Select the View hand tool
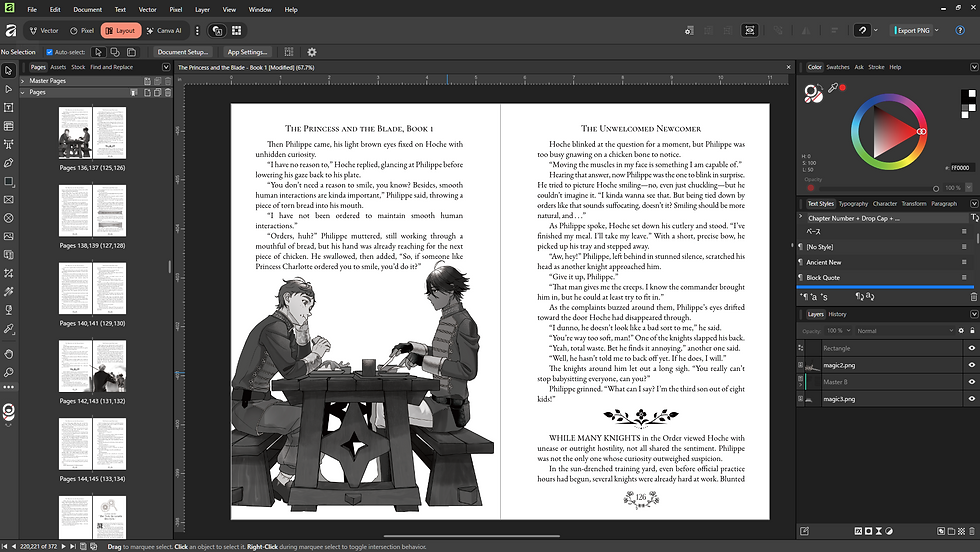This screenshot has width=980, height=552. (8, 354)
